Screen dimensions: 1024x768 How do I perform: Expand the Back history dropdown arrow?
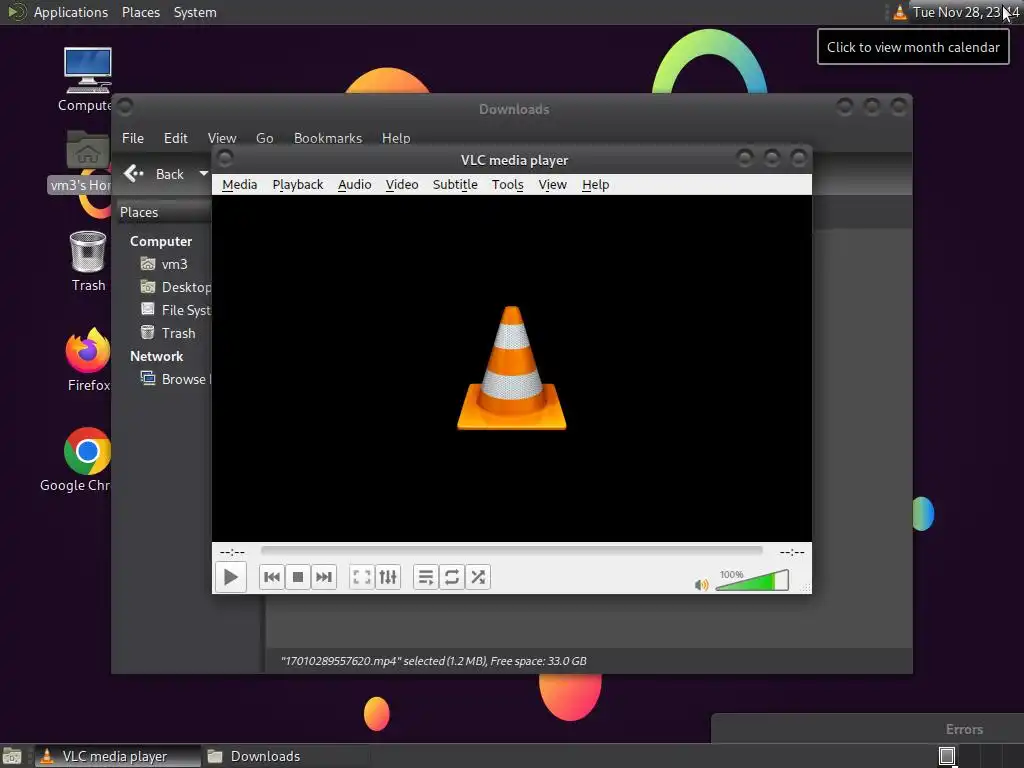coord(203,174)
